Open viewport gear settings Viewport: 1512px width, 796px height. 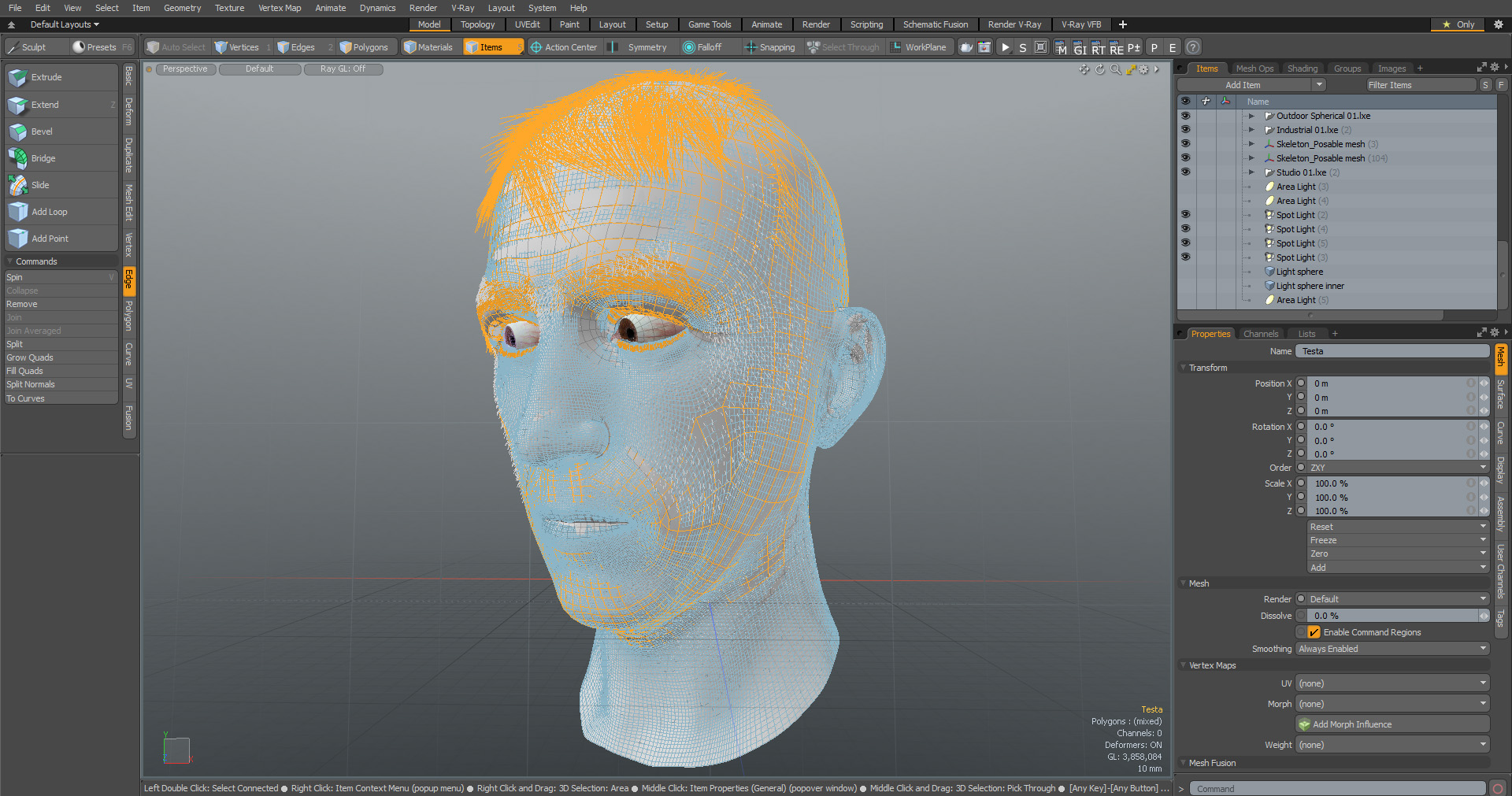pyautogui.click(x=1143, y=69)
